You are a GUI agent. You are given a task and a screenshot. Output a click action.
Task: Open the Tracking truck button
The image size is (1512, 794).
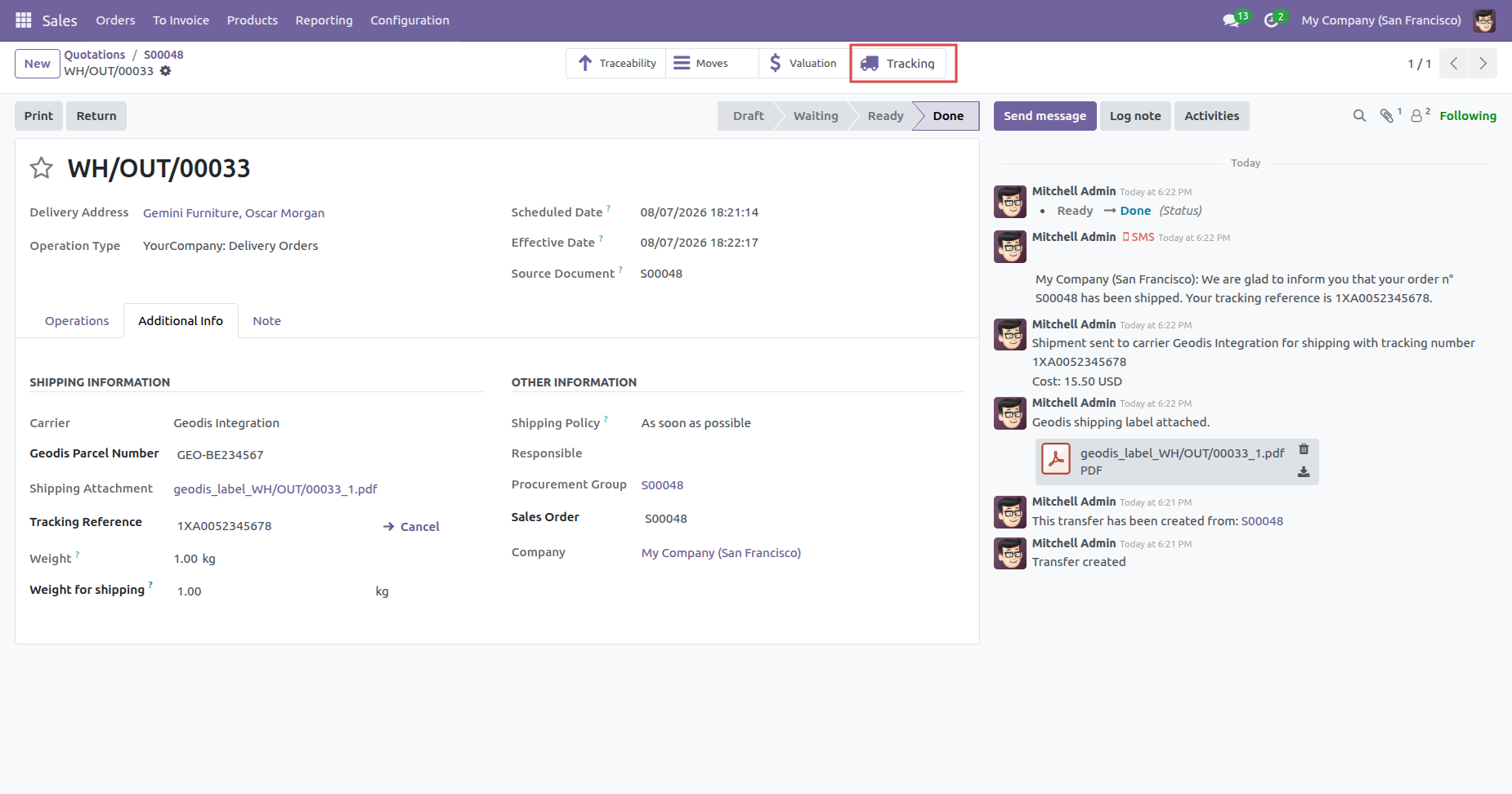tap(898, 63)
